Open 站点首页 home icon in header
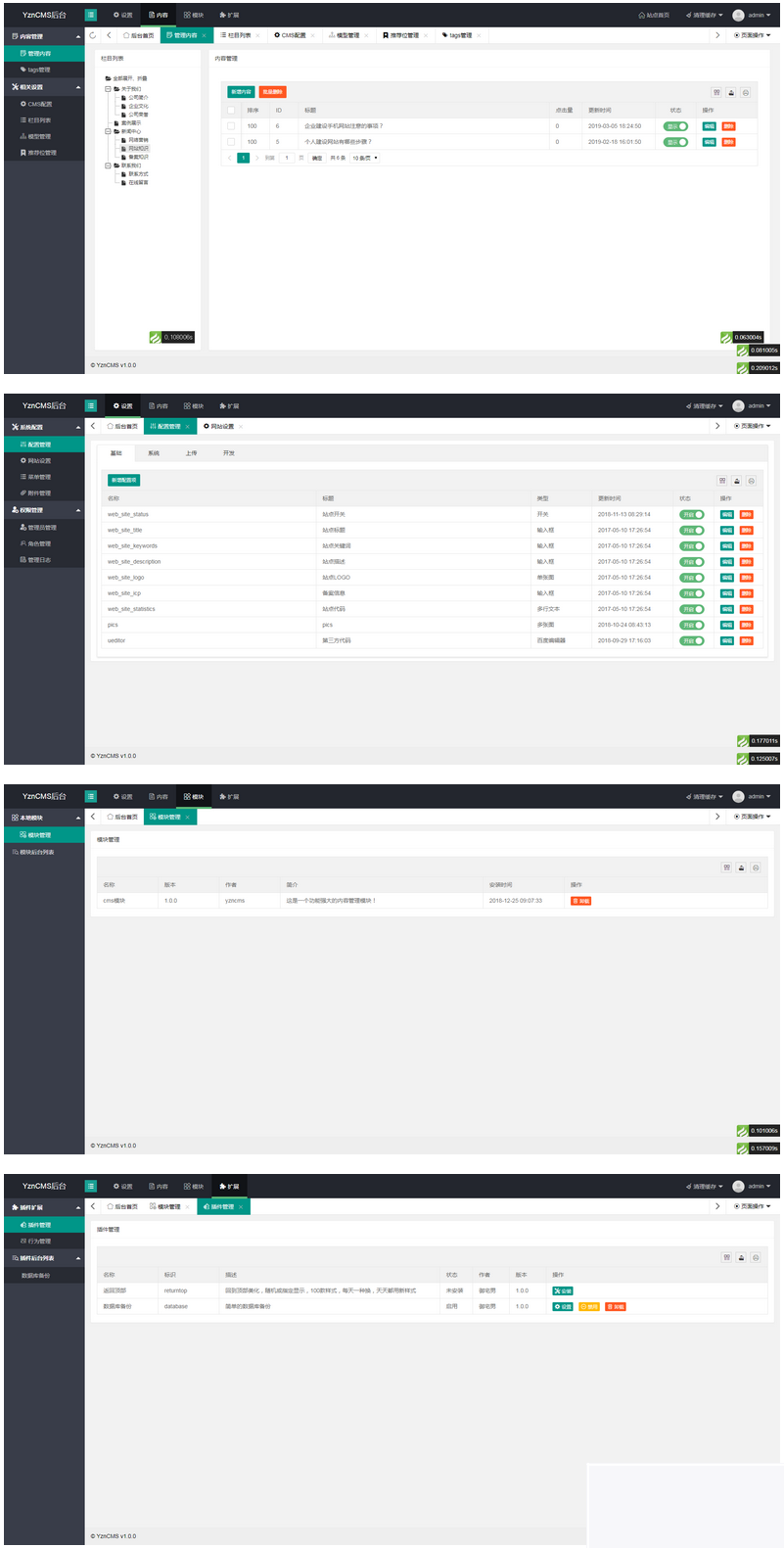 pos(642,16)
